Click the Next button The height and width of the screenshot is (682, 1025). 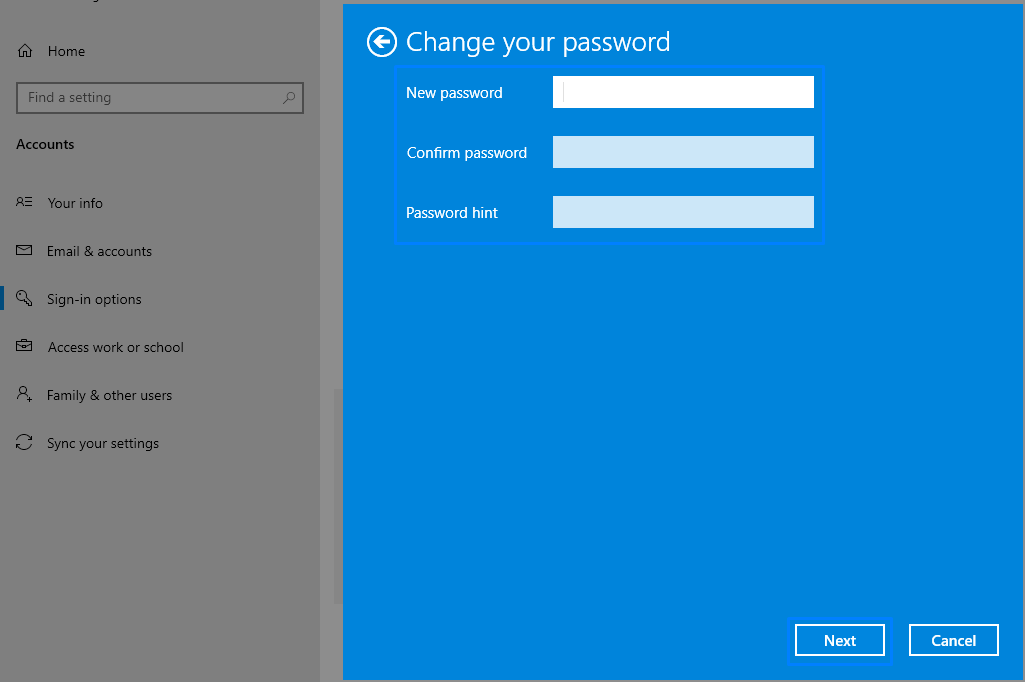tap(840, 640)
